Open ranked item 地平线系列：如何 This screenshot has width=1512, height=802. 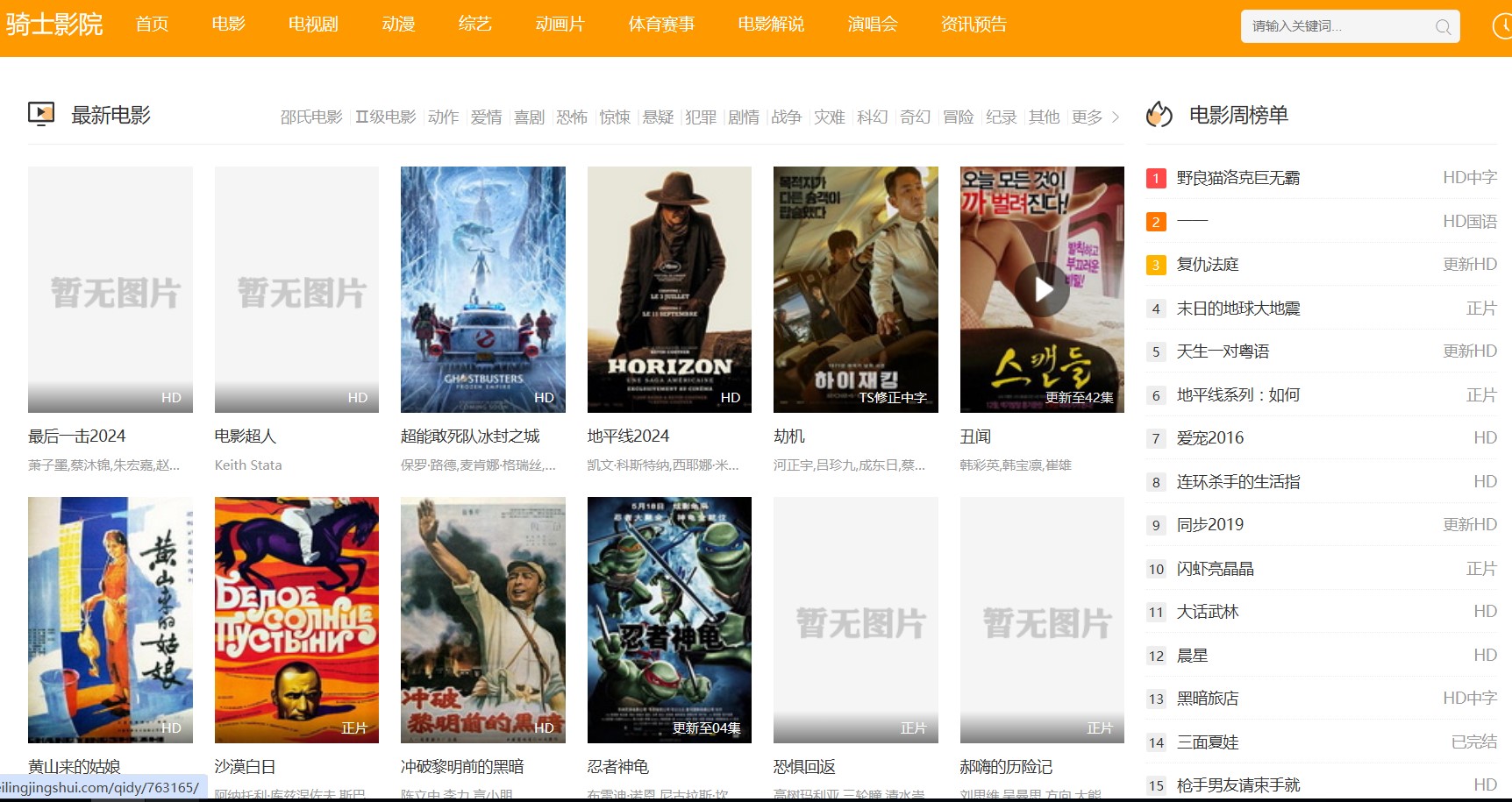(x=1237, y=395)
